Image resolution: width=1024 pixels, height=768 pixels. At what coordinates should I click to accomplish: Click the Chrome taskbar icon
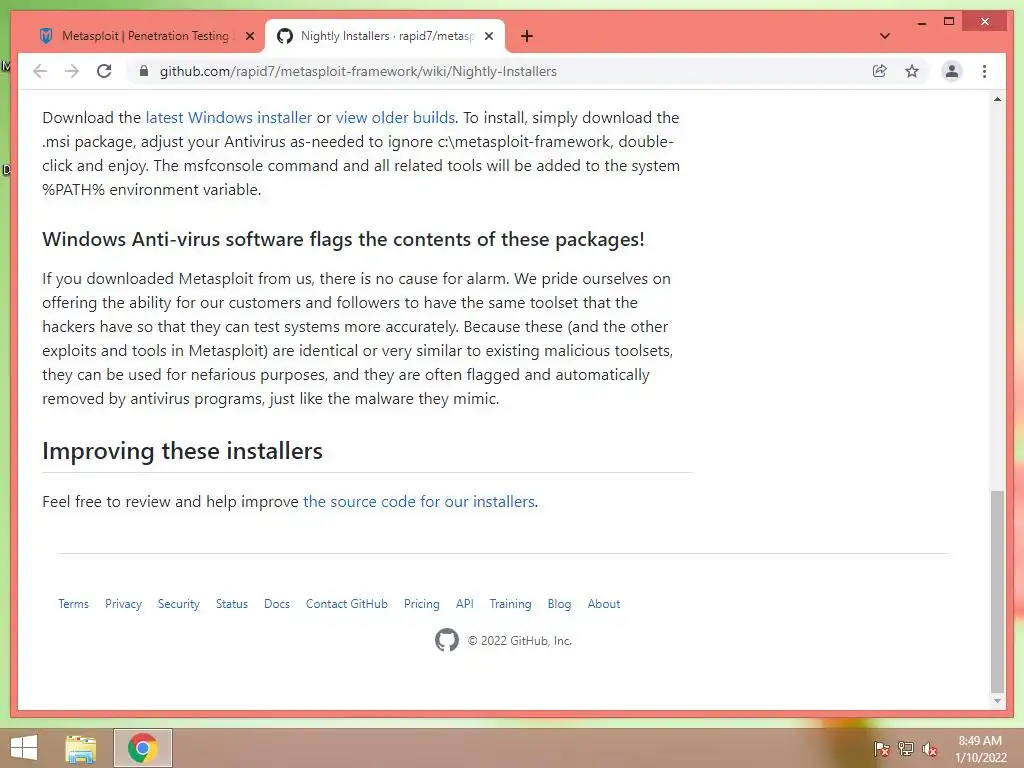click(x=142, y=748)
